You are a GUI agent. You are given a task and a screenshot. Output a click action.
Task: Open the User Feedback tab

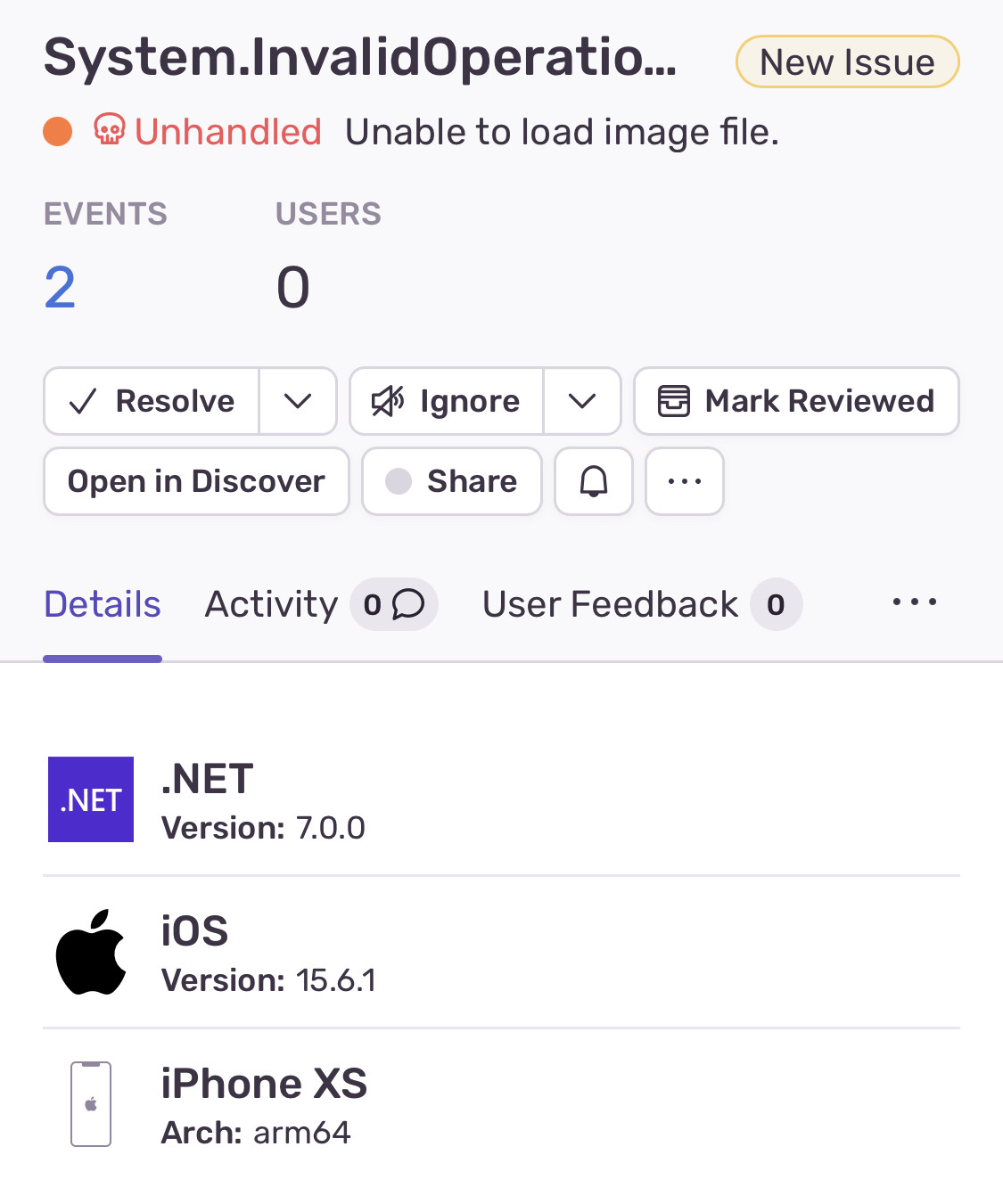(611, 604)
